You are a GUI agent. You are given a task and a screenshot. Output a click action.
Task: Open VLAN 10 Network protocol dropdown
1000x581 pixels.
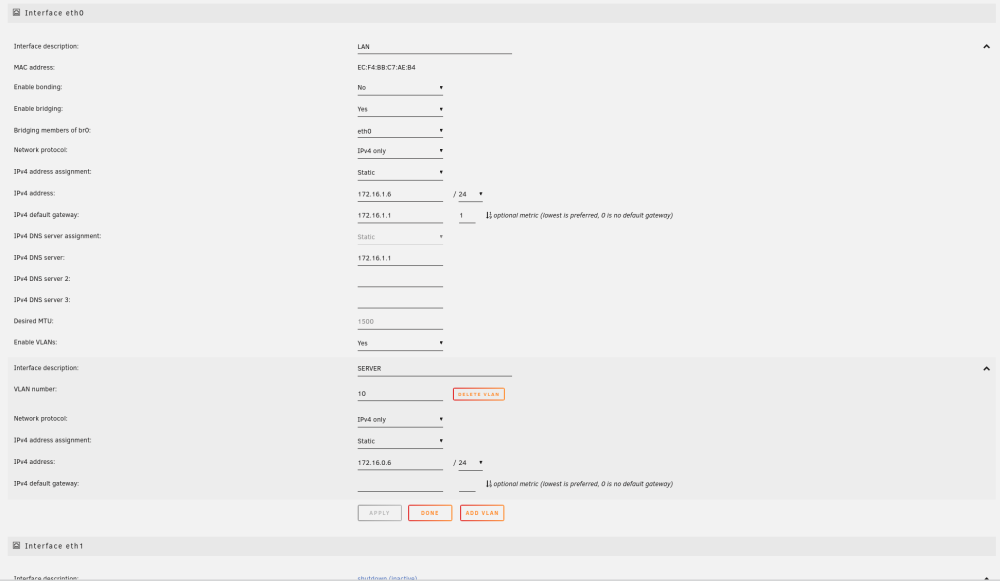point(400,420)
